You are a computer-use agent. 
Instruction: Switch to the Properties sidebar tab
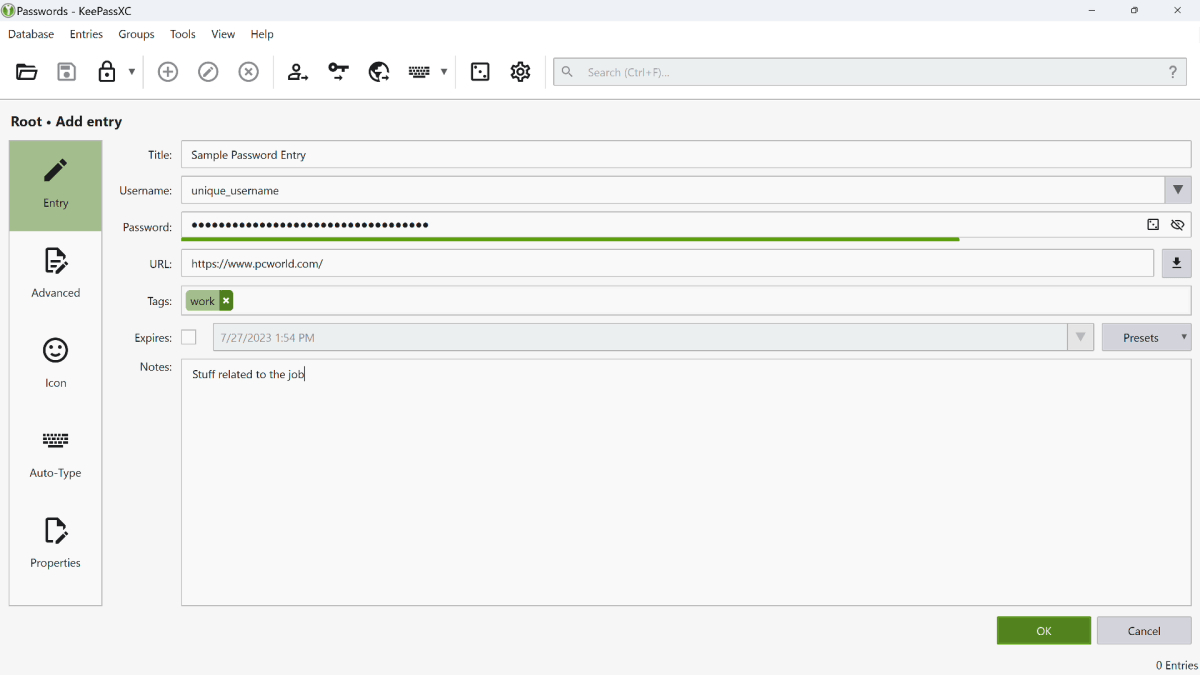[x=56, y=545]
